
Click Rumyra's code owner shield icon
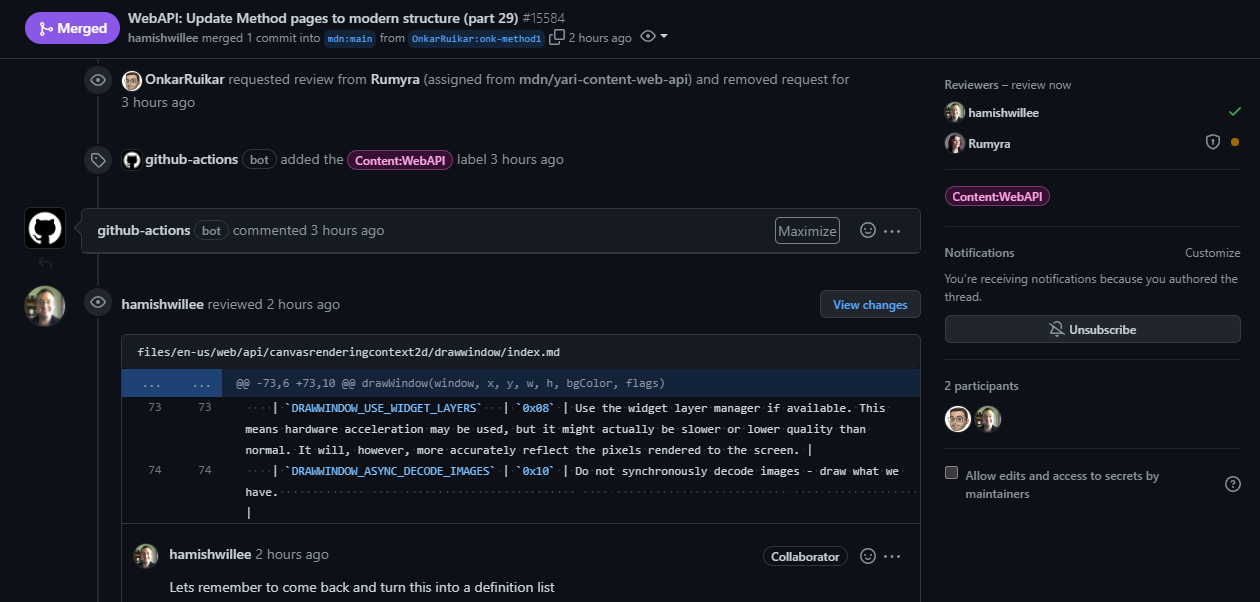(1213, 143)
